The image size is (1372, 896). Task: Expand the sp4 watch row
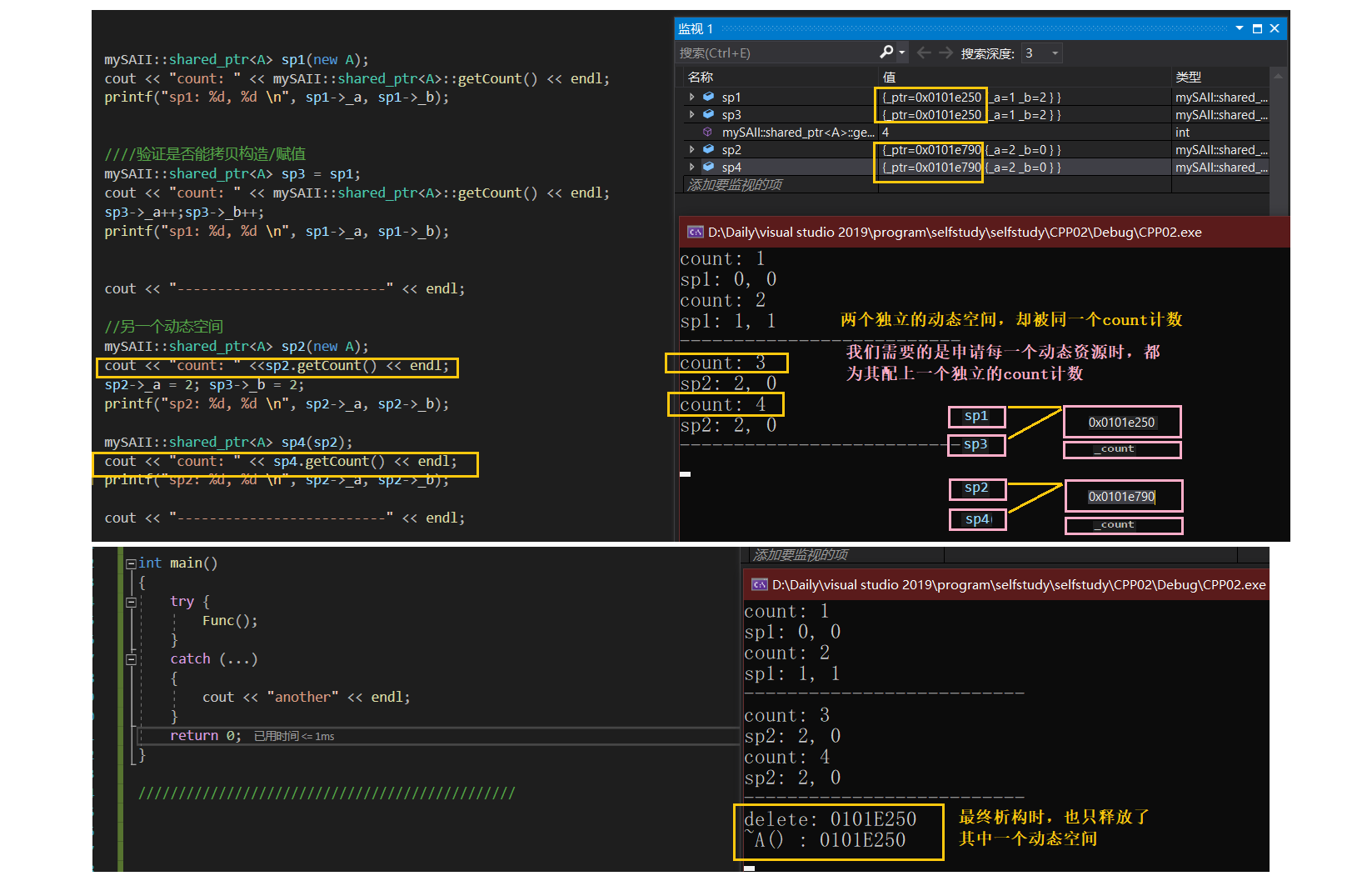691,168
